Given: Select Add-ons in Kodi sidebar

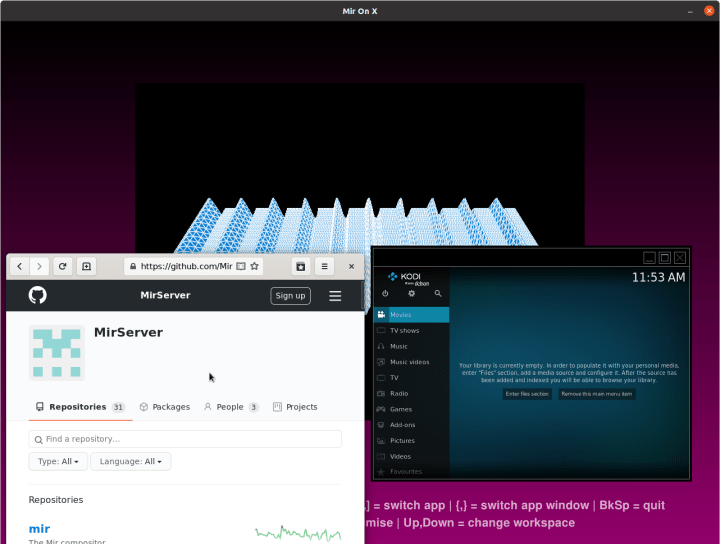Looking at the screenshot, I should click(411, 425).
